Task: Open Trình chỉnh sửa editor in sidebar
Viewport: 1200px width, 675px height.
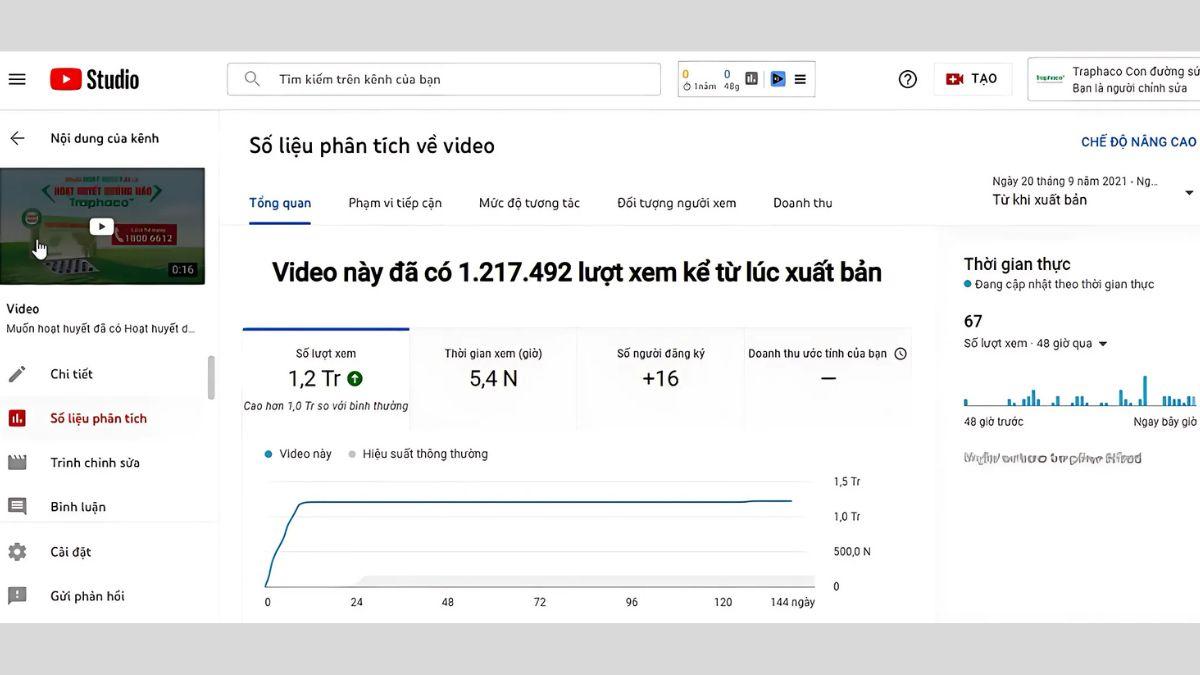Action: (x=94, y=463)
